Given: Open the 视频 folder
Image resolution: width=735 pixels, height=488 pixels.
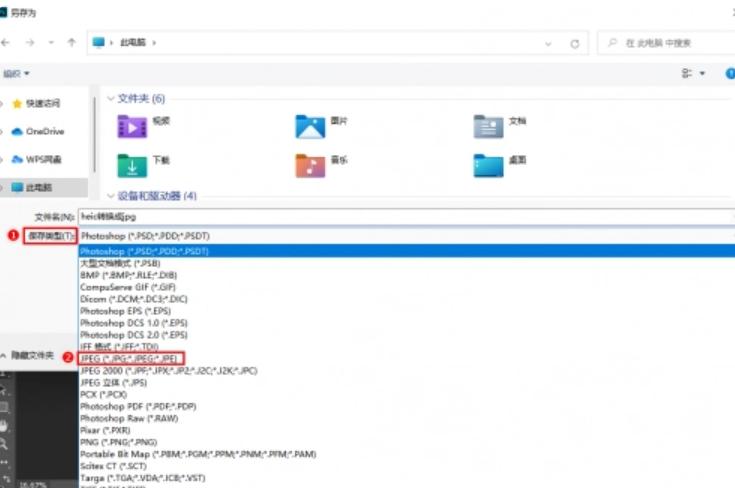Looking at the screenshot, I should (x=143, y=126).
